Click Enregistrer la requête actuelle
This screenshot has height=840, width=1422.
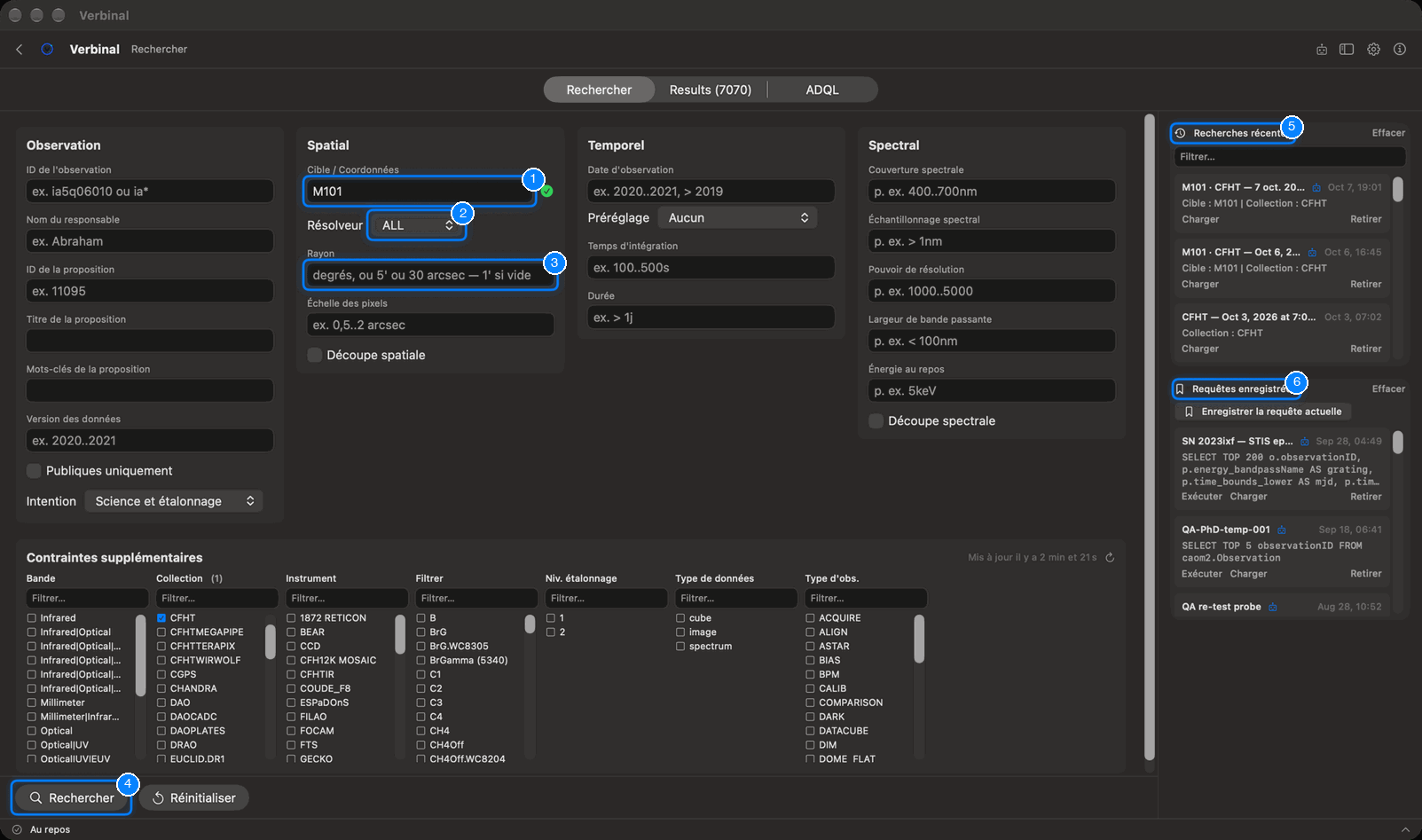1263,412
